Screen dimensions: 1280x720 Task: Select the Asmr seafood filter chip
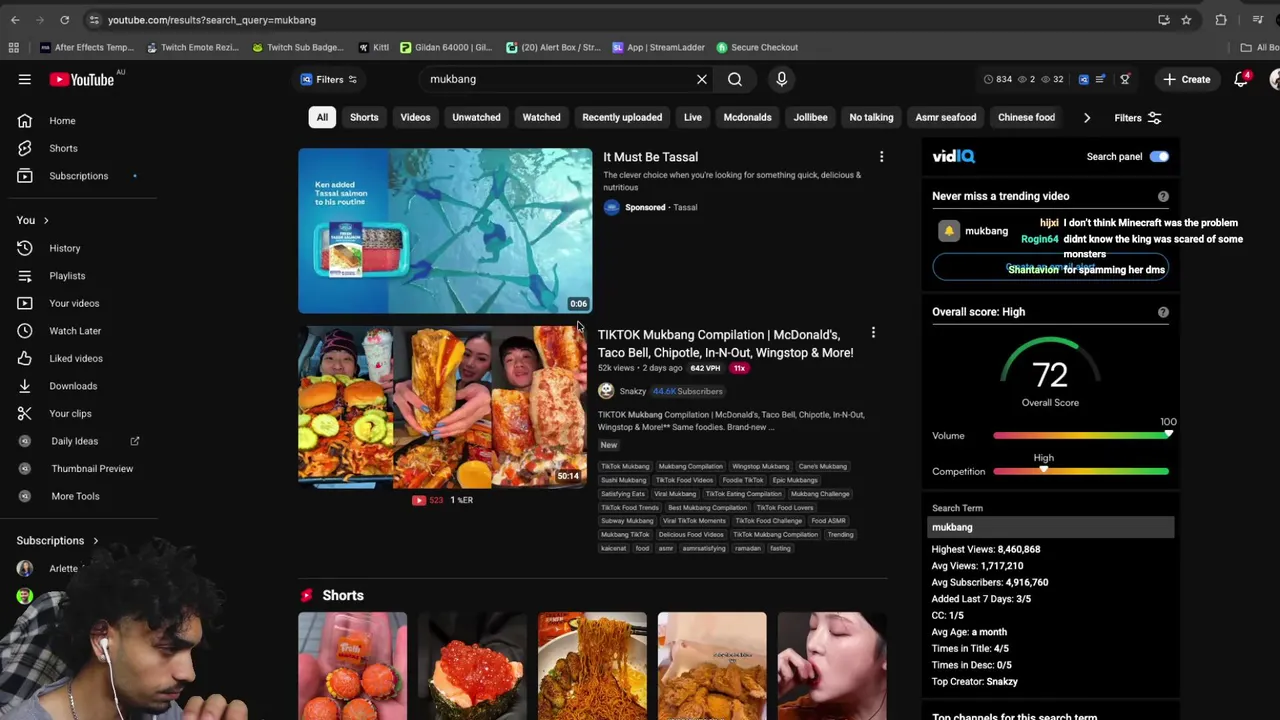pos(945,118)
